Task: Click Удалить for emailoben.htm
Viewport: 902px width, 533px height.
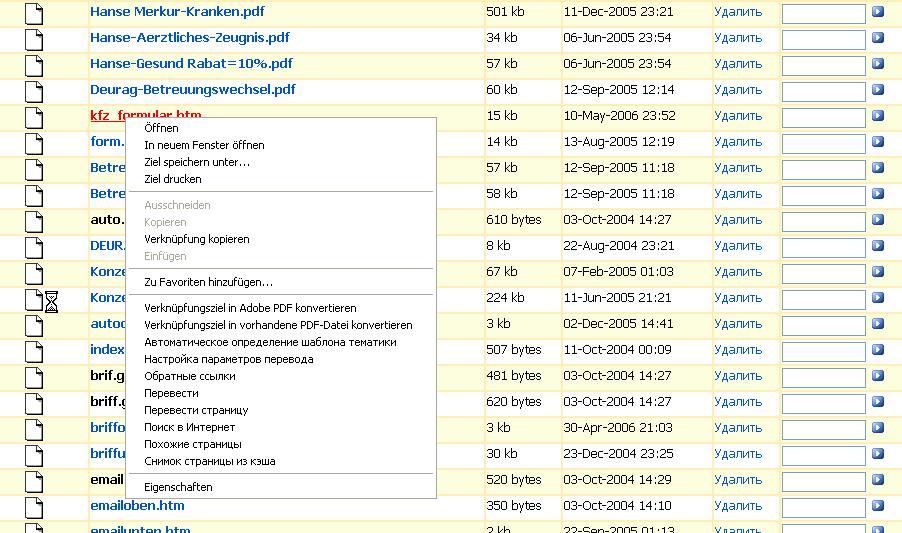Action: pyautogui.click(x=738, y=506)
